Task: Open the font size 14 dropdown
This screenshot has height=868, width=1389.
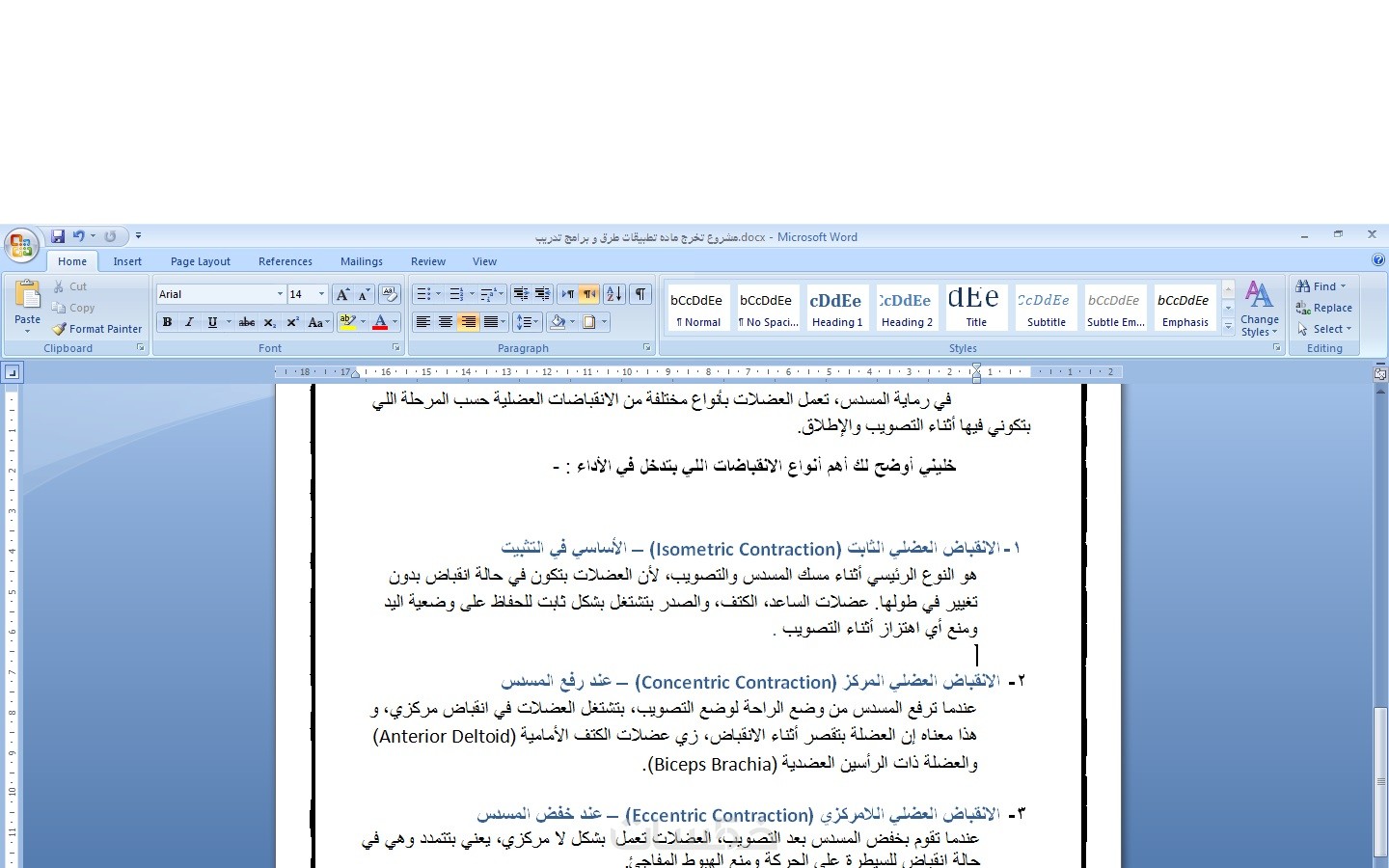Action: (321, 294)
